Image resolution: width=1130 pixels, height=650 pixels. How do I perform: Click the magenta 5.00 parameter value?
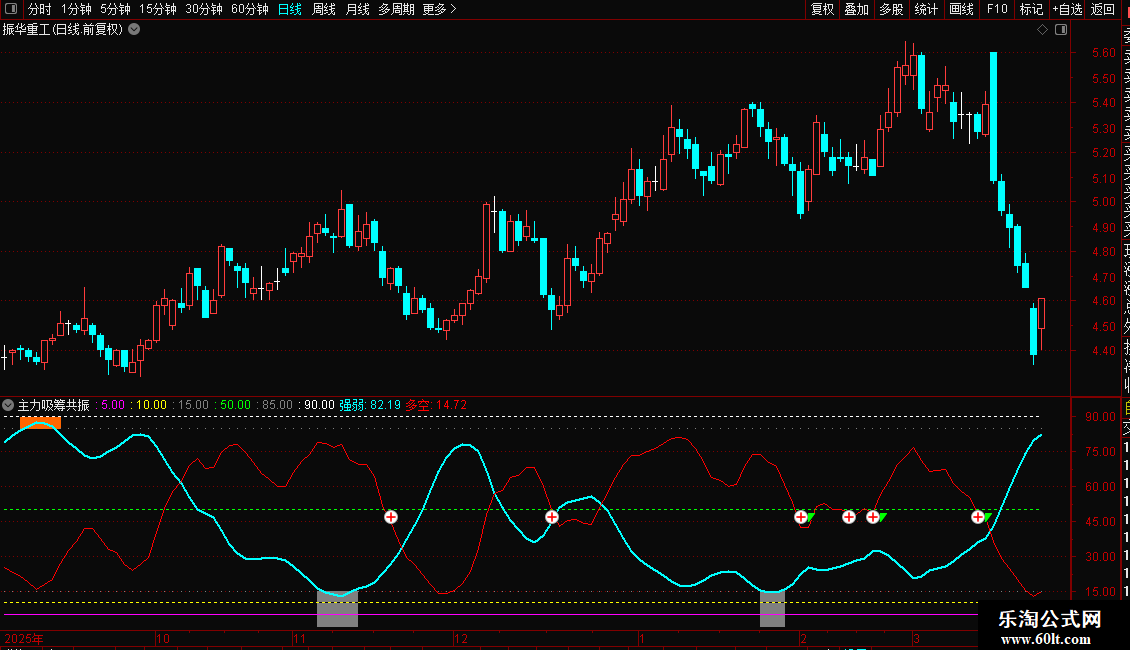(x=113, y=405)
